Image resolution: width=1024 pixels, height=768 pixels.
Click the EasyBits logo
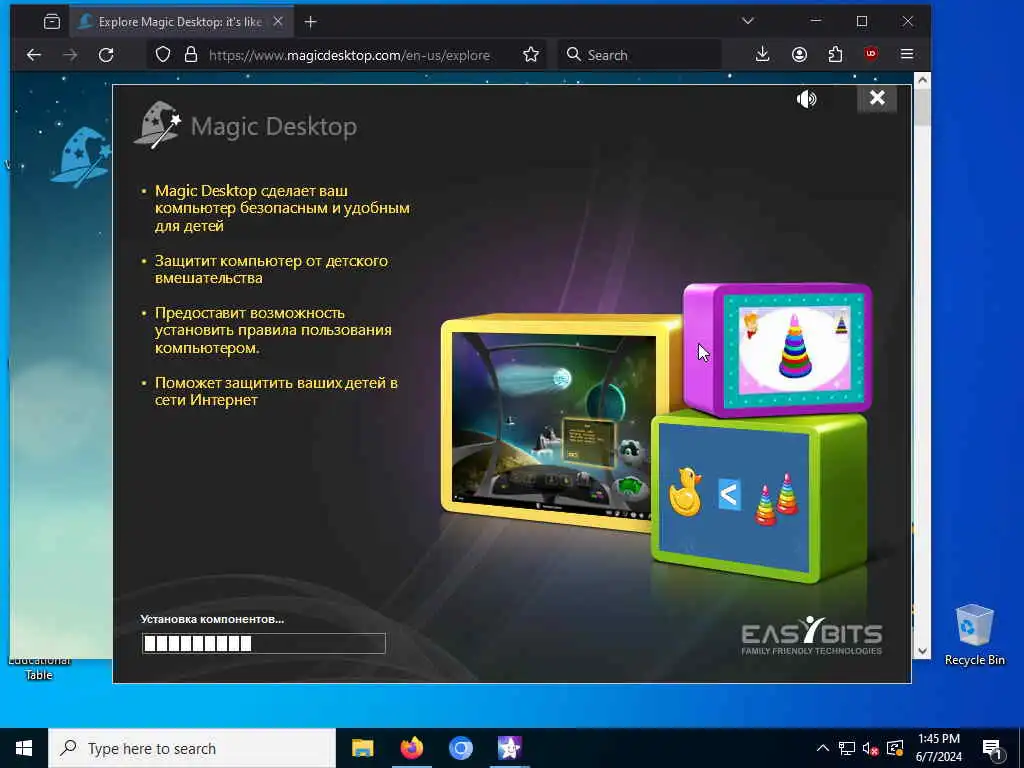pyautogui.click(x=812, y=635)
